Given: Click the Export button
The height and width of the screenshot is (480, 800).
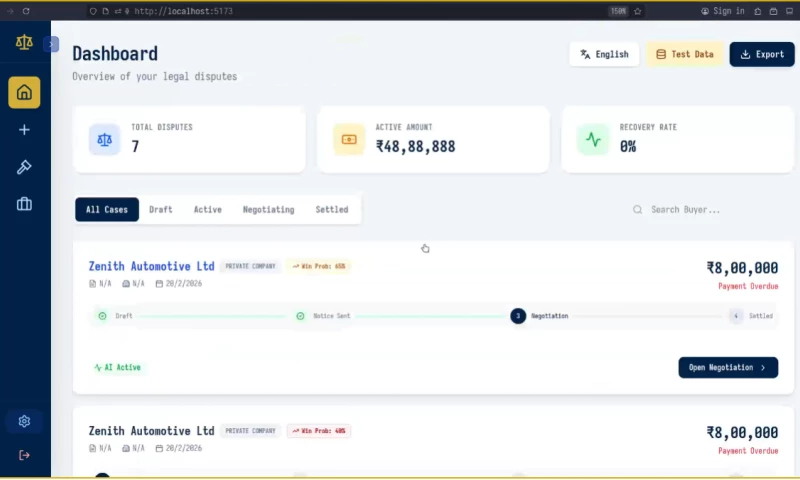Looking at the screenshot, I should (762, 54).
